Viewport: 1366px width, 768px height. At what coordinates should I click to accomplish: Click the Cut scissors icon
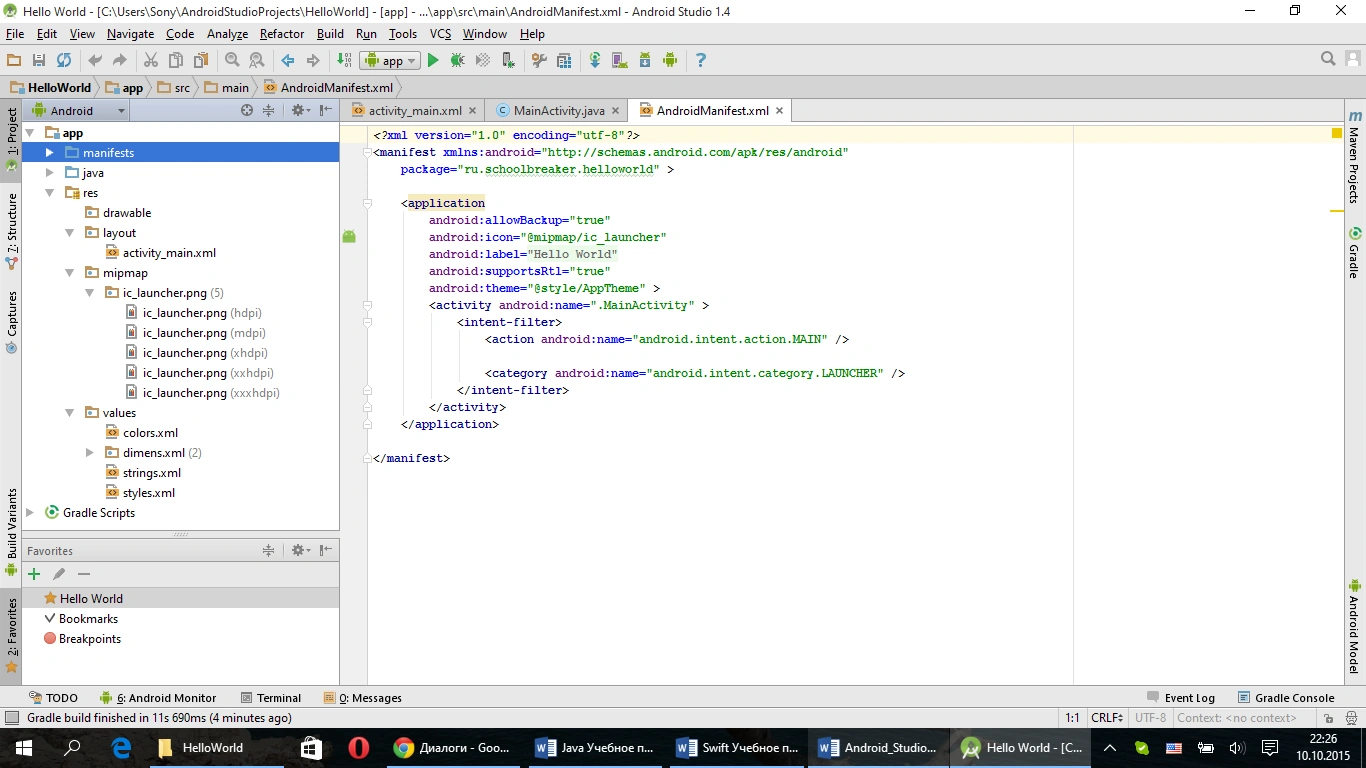(x=151, y=61)
